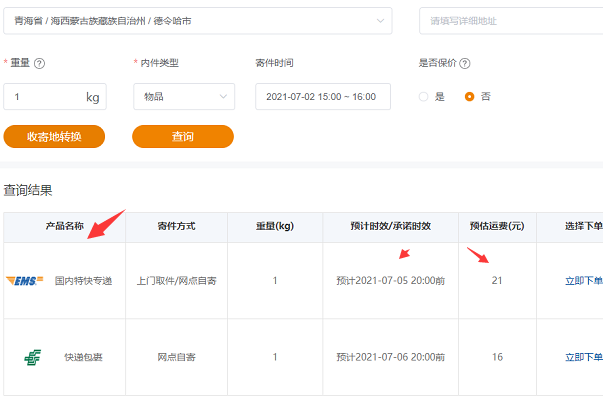Click the 查询 button
This screenshot has height=403, width=603.
(183, 137)
